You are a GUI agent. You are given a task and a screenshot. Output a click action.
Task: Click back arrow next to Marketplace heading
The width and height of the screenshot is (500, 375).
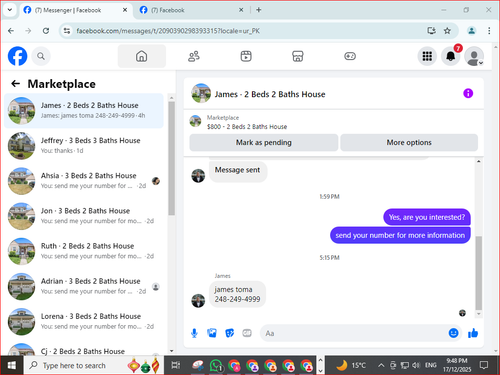pyautogui.click(x=16, y=84)
